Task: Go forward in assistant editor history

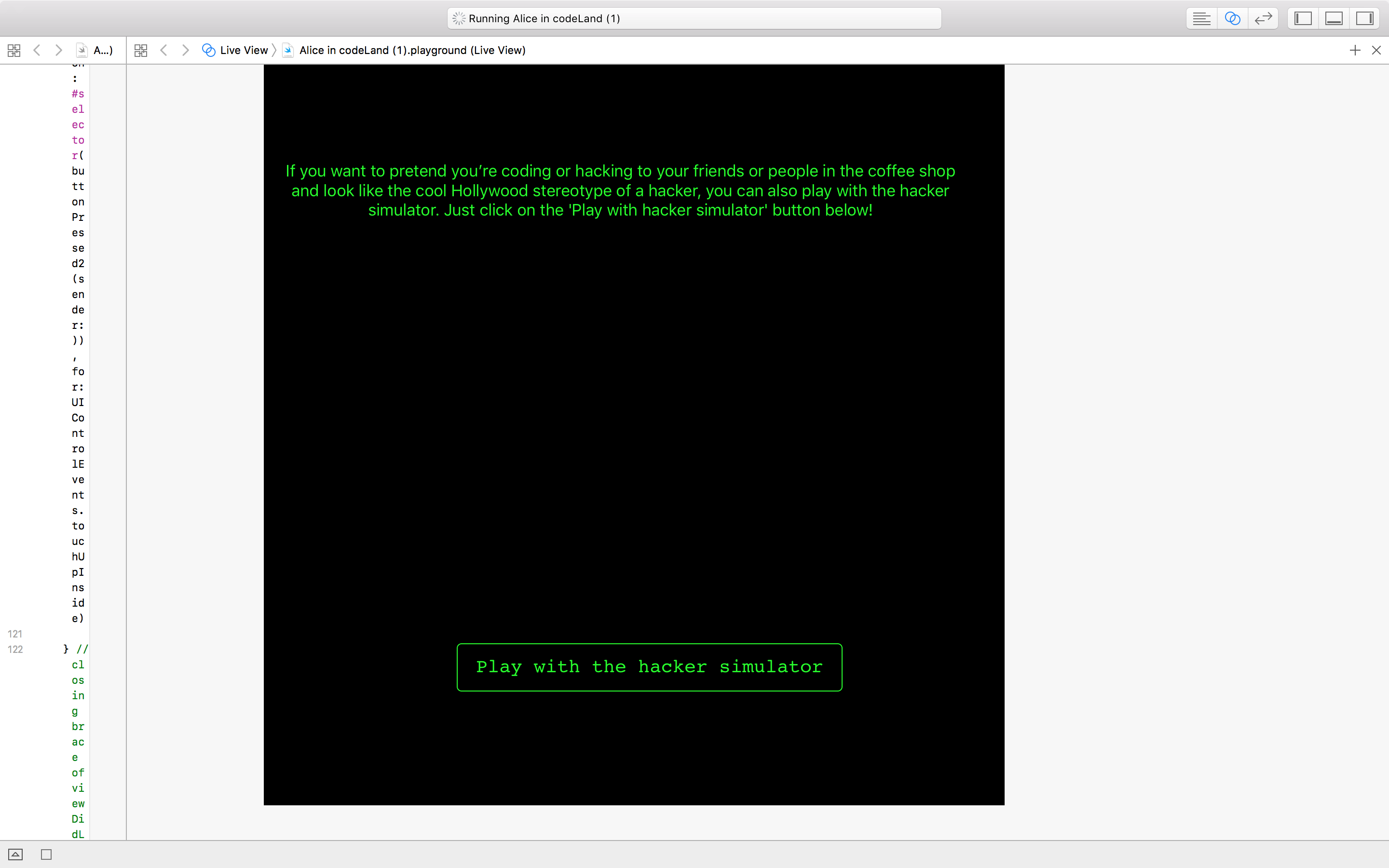Action: [185, 51]
